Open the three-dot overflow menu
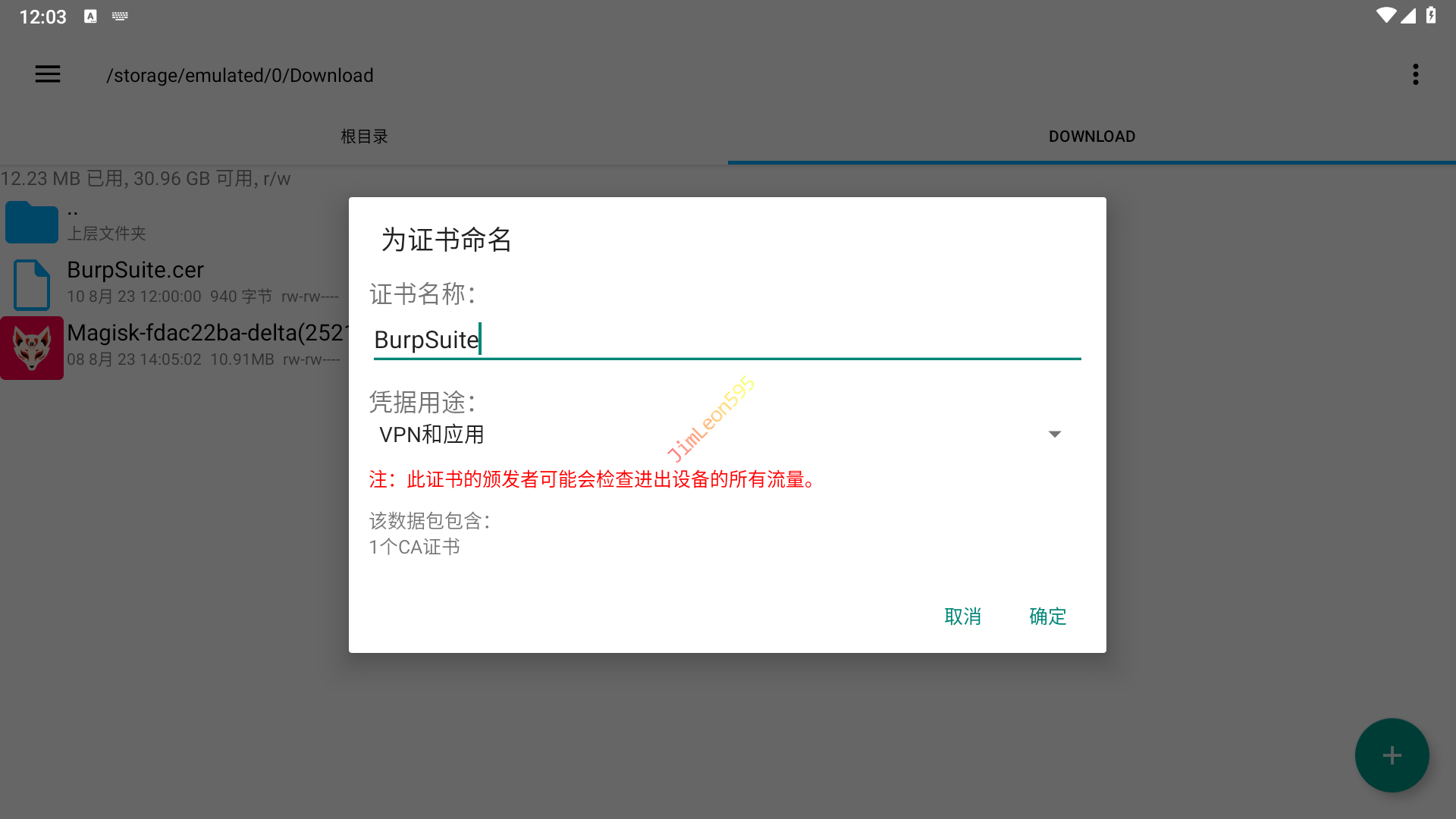1456x819 pixels. [x=1415, y=74]
